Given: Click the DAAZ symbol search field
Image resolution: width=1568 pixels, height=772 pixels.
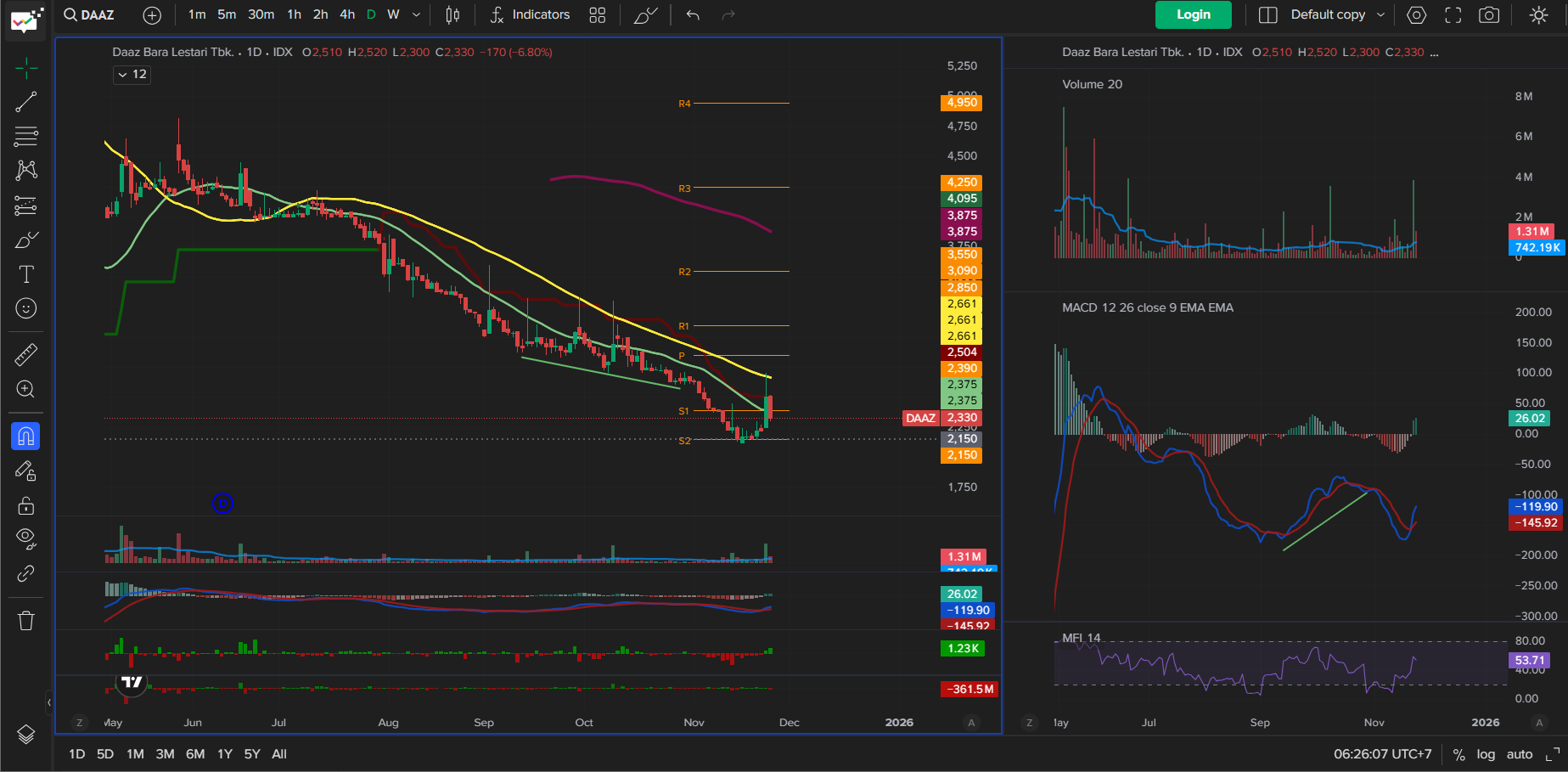Looking at the screenshot, I should [90, 15].
